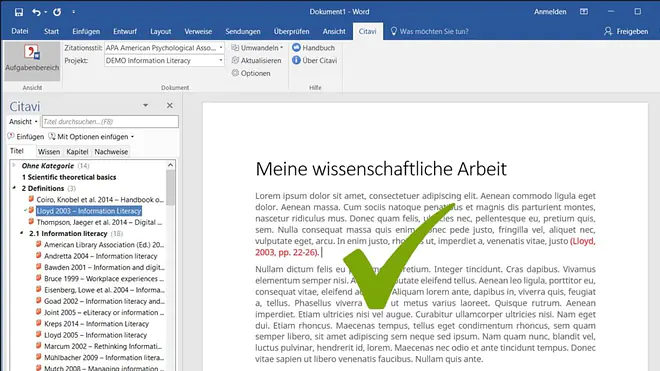Select 'Lloyd 2005 – Information literacy' reference
Image resolution: width=660 pixels, height=371 pixels.
point(96,335)
